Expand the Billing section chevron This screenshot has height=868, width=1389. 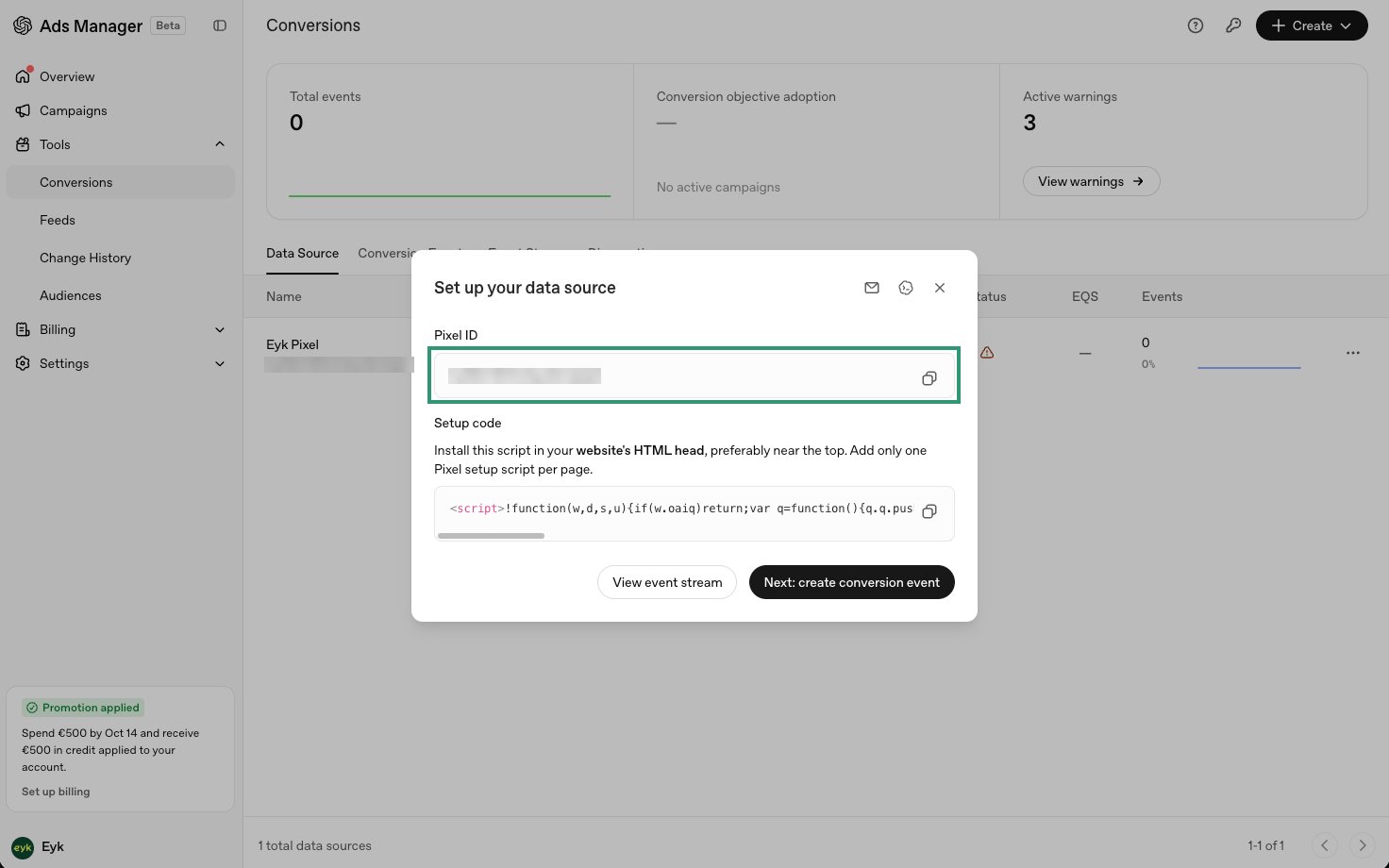[220, 329]
